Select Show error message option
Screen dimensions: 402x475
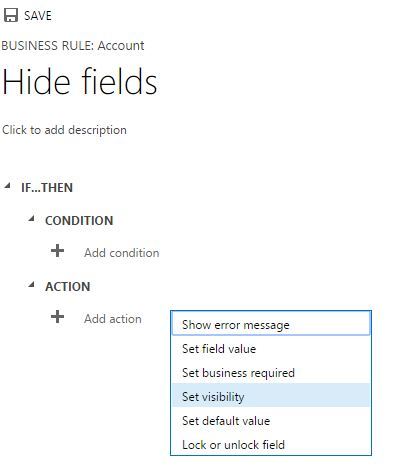[271, 324]
